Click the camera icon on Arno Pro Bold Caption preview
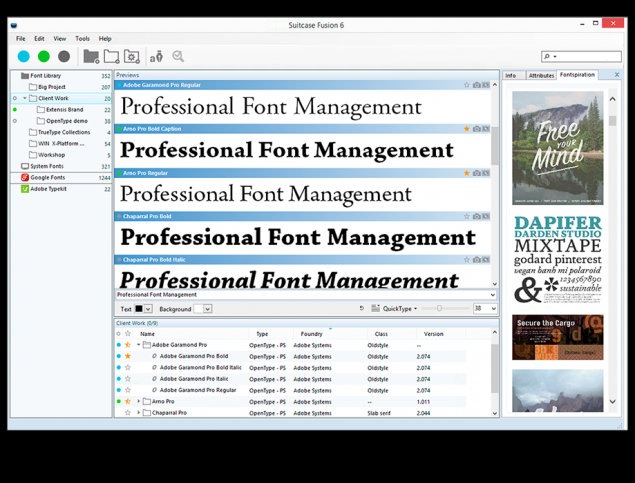635x483 pixels. [477, 129]
